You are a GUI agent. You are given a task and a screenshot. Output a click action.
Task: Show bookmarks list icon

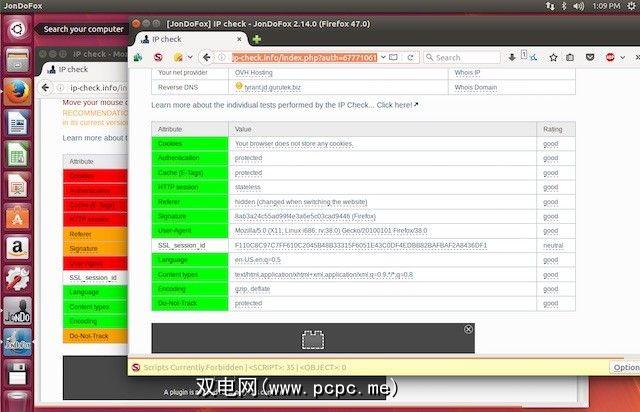point(570,58)
